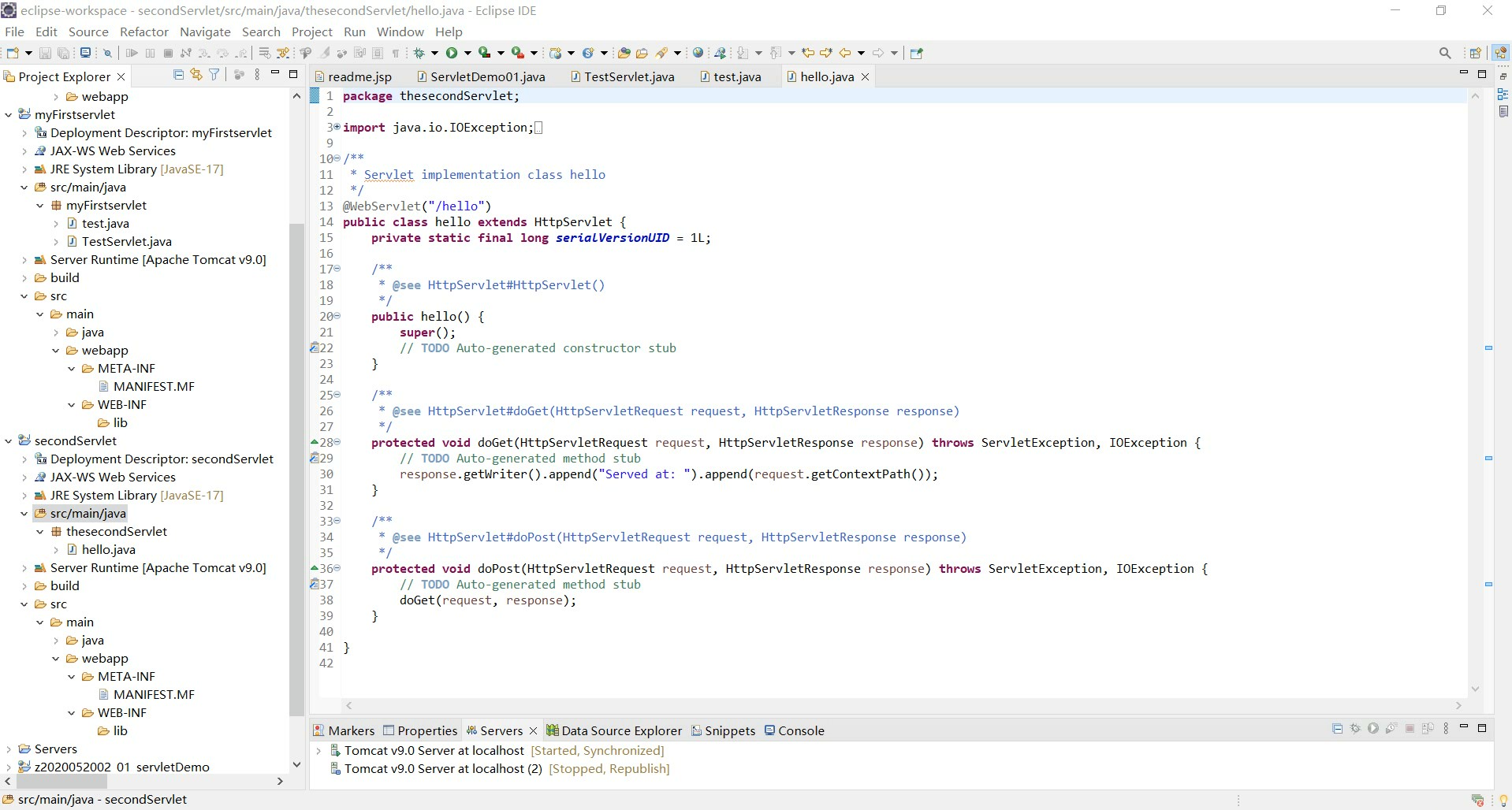
Task: Close the hello.java editor tab
Action: coord(865,76)
